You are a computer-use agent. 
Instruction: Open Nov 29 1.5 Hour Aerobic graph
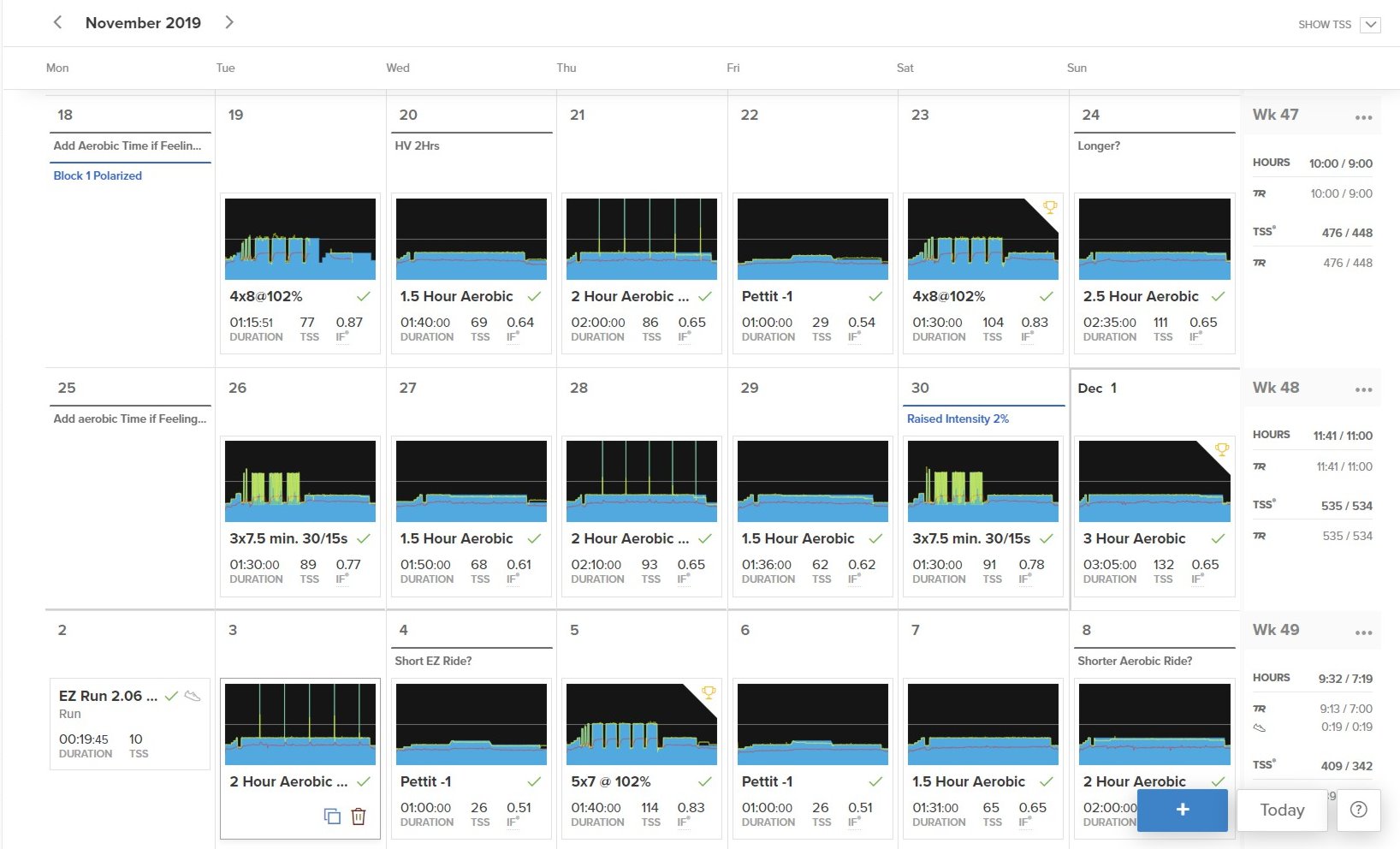813,481
